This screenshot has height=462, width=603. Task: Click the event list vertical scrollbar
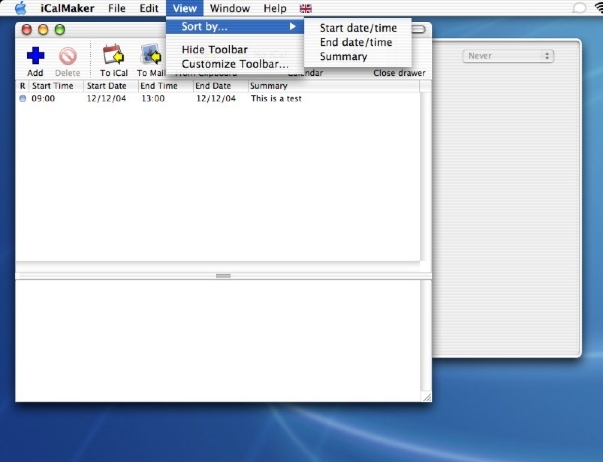(x=425, y=177)
